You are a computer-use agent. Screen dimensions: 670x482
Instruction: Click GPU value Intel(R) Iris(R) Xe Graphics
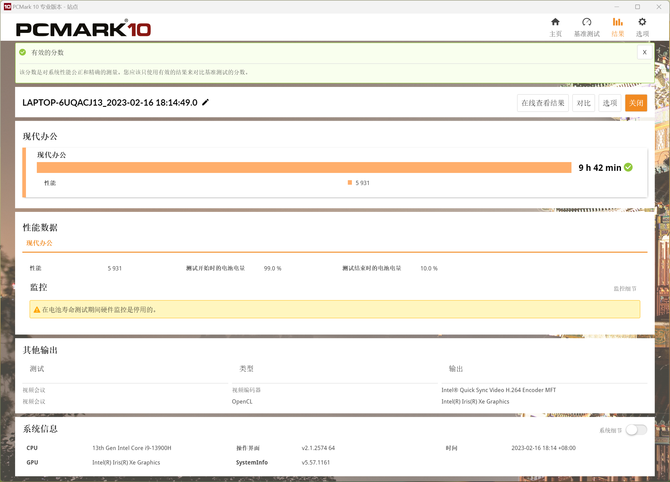[126, 462]
